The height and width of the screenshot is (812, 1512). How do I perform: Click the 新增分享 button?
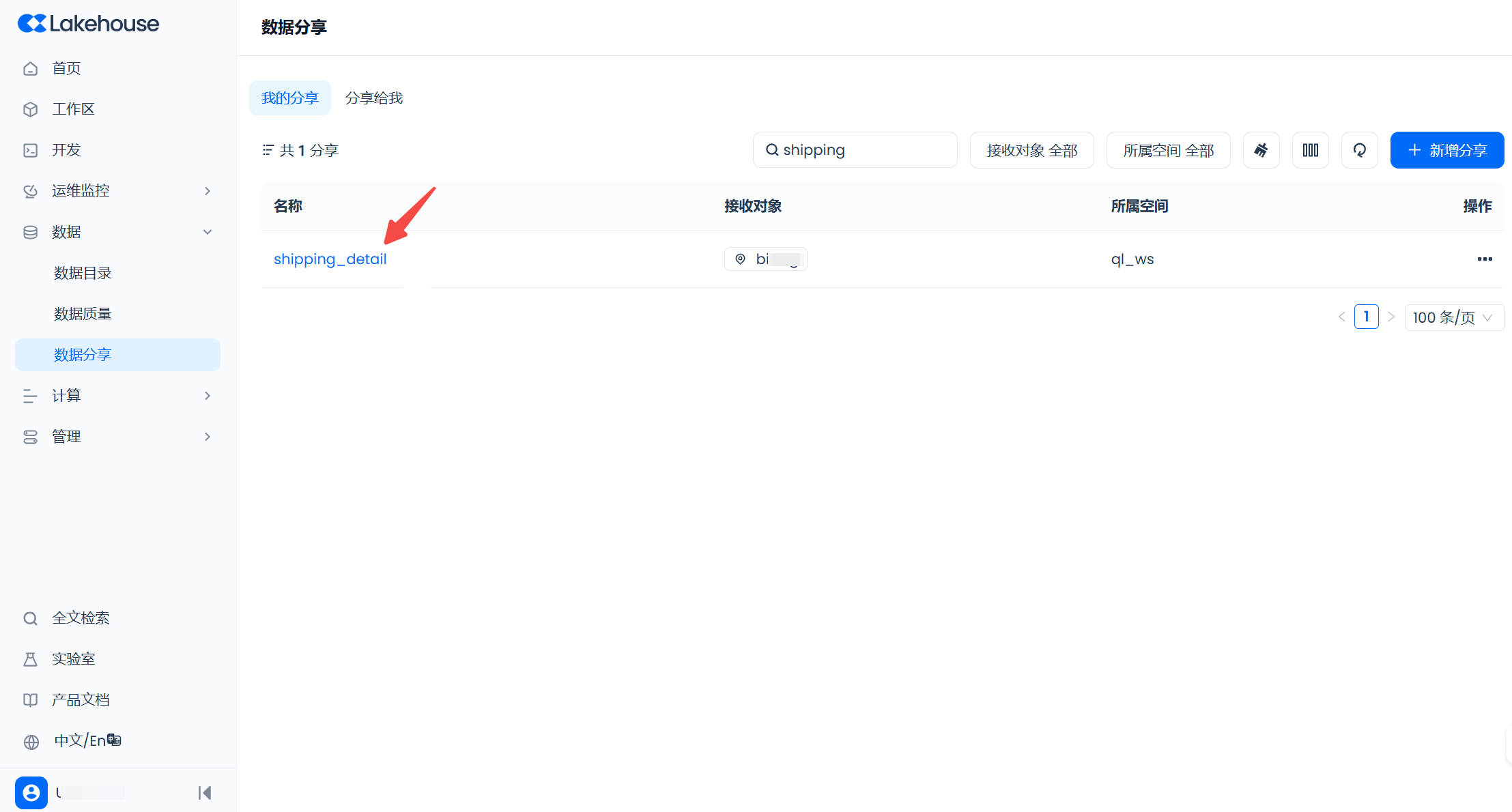coord(1446,150)
